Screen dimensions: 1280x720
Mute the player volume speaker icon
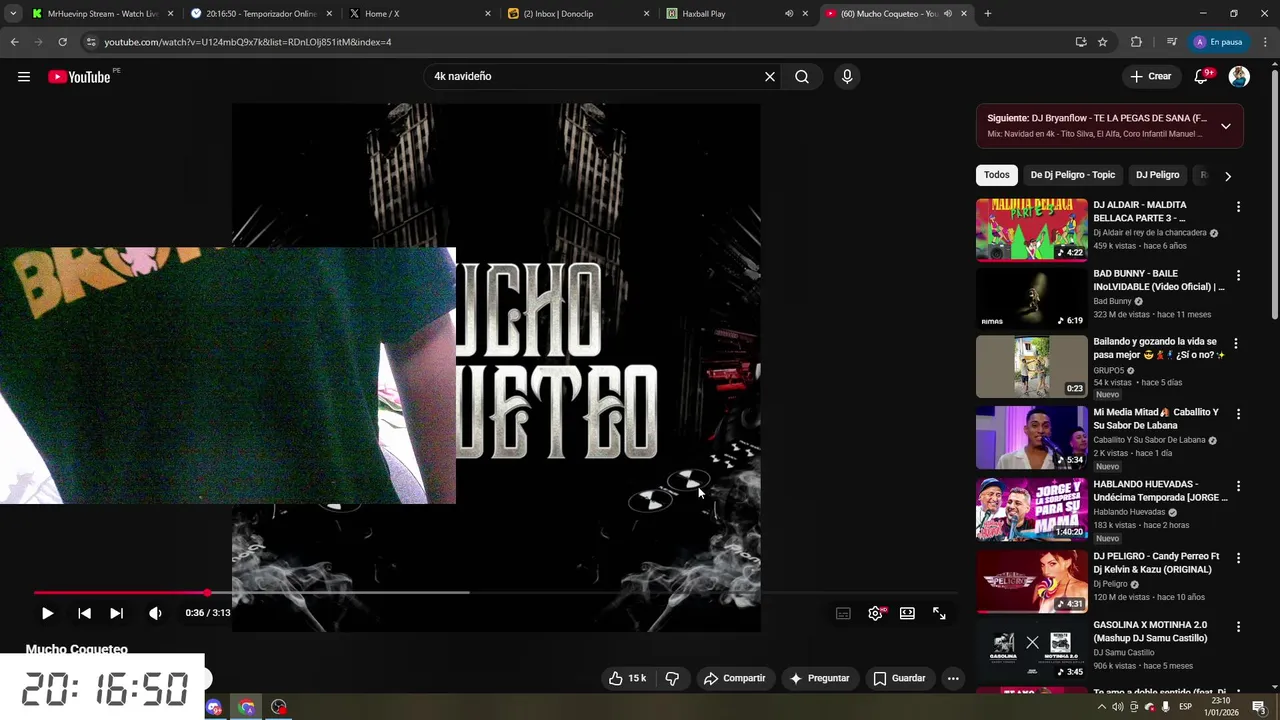click(155, 613)
